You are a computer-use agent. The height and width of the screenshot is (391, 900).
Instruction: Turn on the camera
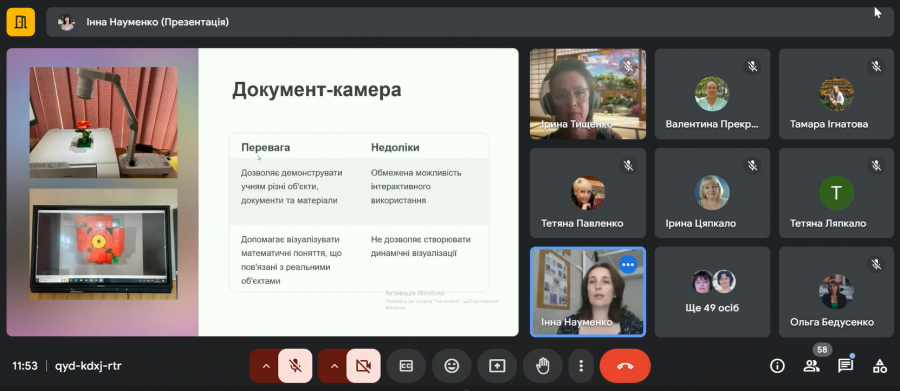point(363,366)
